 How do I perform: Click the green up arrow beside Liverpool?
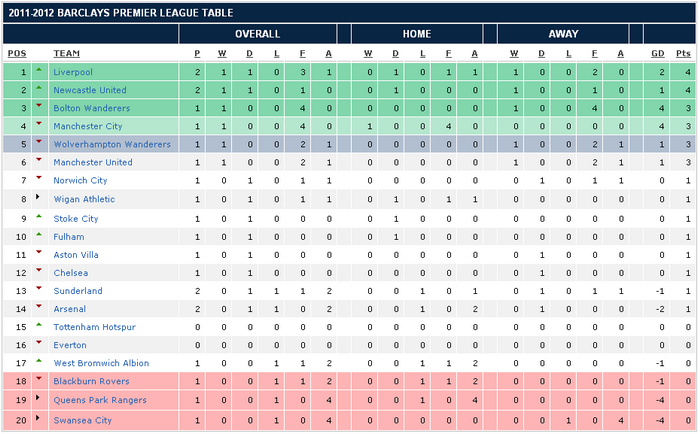pyautogui.click(x=39, y=71)
